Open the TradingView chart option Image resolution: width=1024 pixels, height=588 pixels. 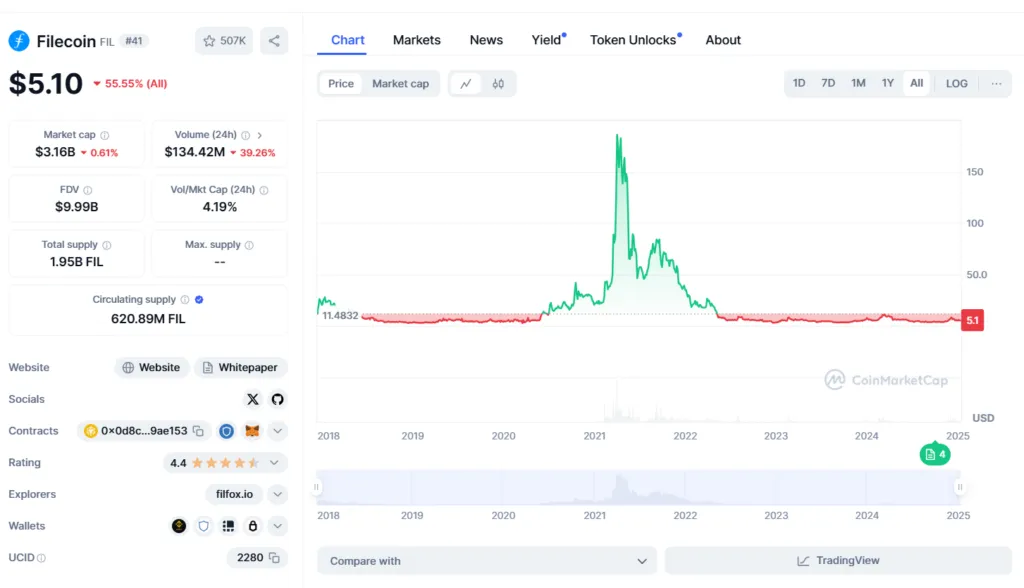[838, 560]
